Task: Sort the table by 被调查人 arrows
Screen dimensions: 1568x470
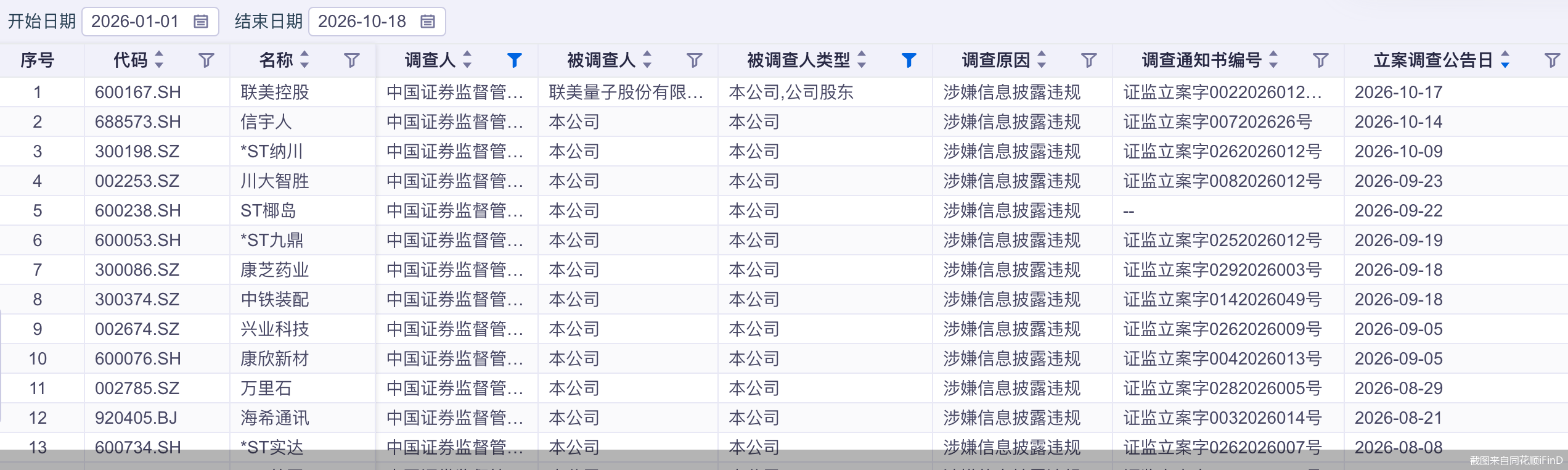Action: click(x=647, y=59)
